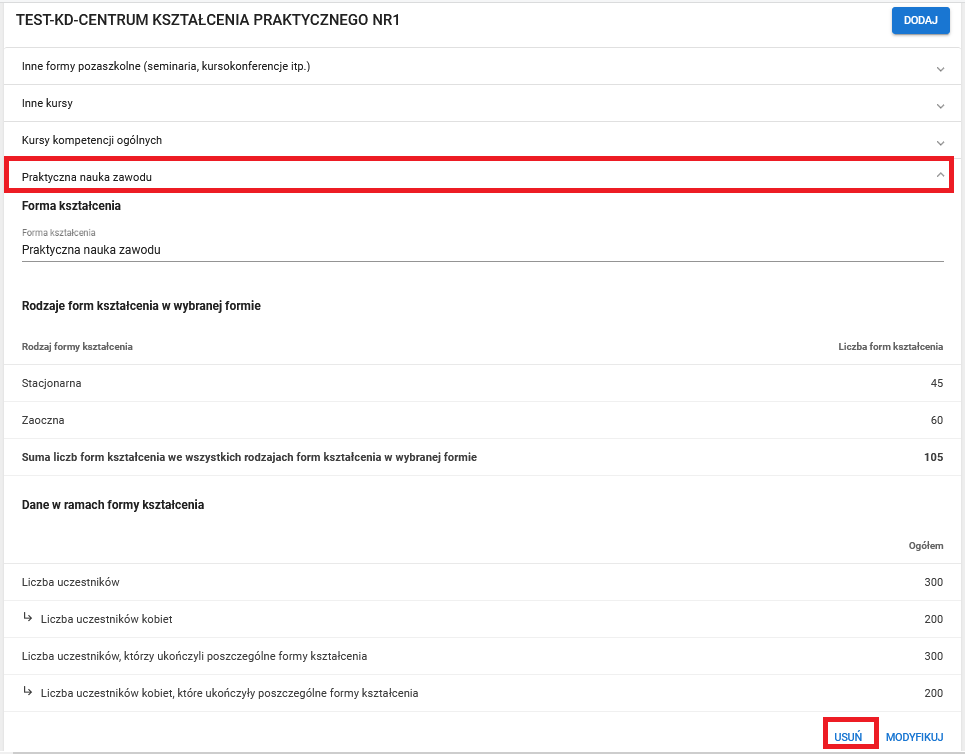The width and height of the screenshot is (965, 754).
Task: Expand chevron for Inne formy pozaszkolne
Action: 940,68
